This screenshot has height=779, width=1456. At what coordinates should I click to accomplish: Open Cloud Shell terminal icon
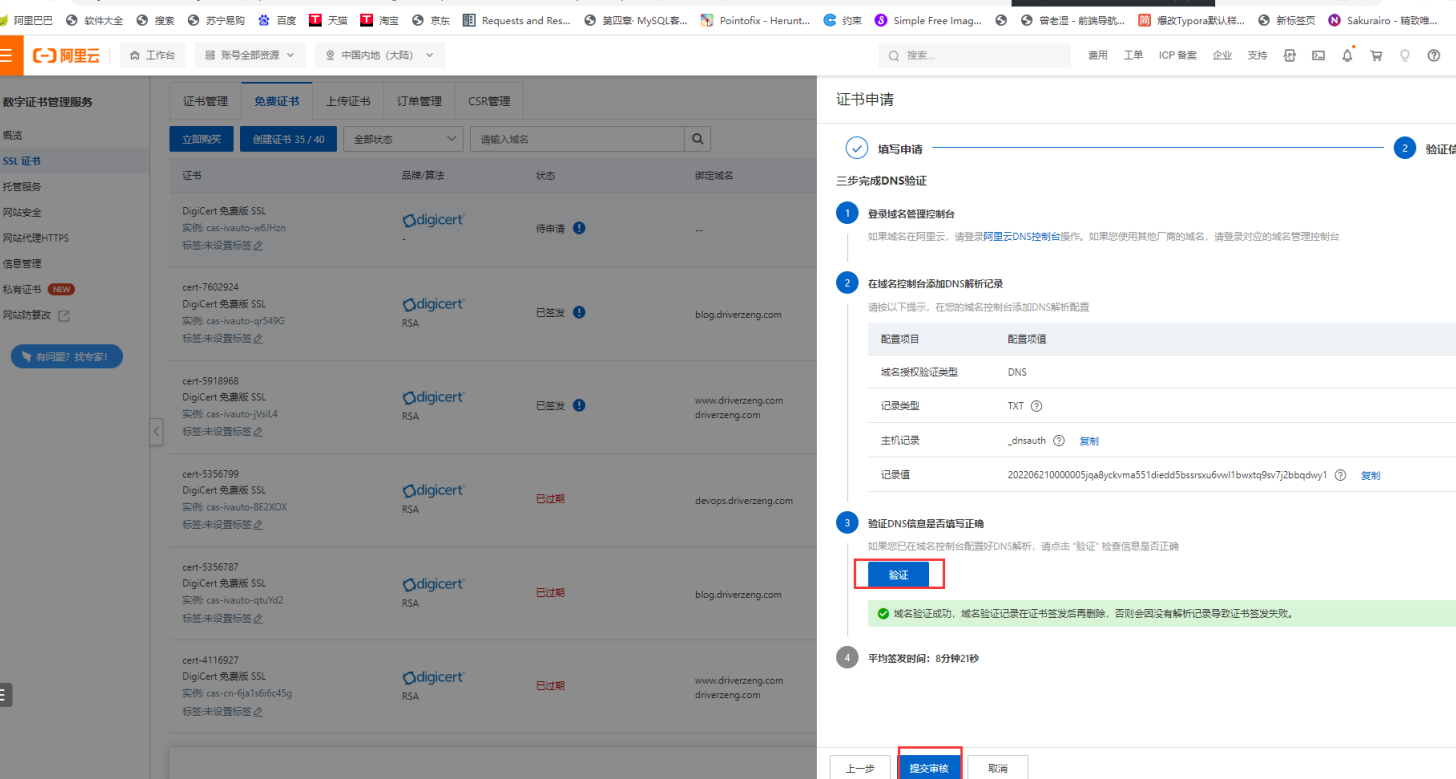[1319, 56]
